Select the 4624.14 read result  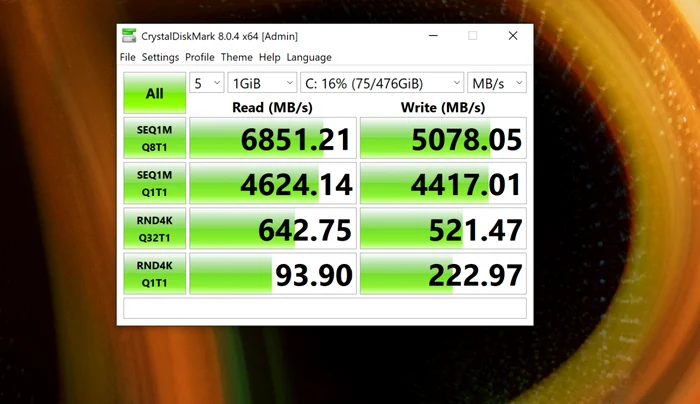pos(273,183)
